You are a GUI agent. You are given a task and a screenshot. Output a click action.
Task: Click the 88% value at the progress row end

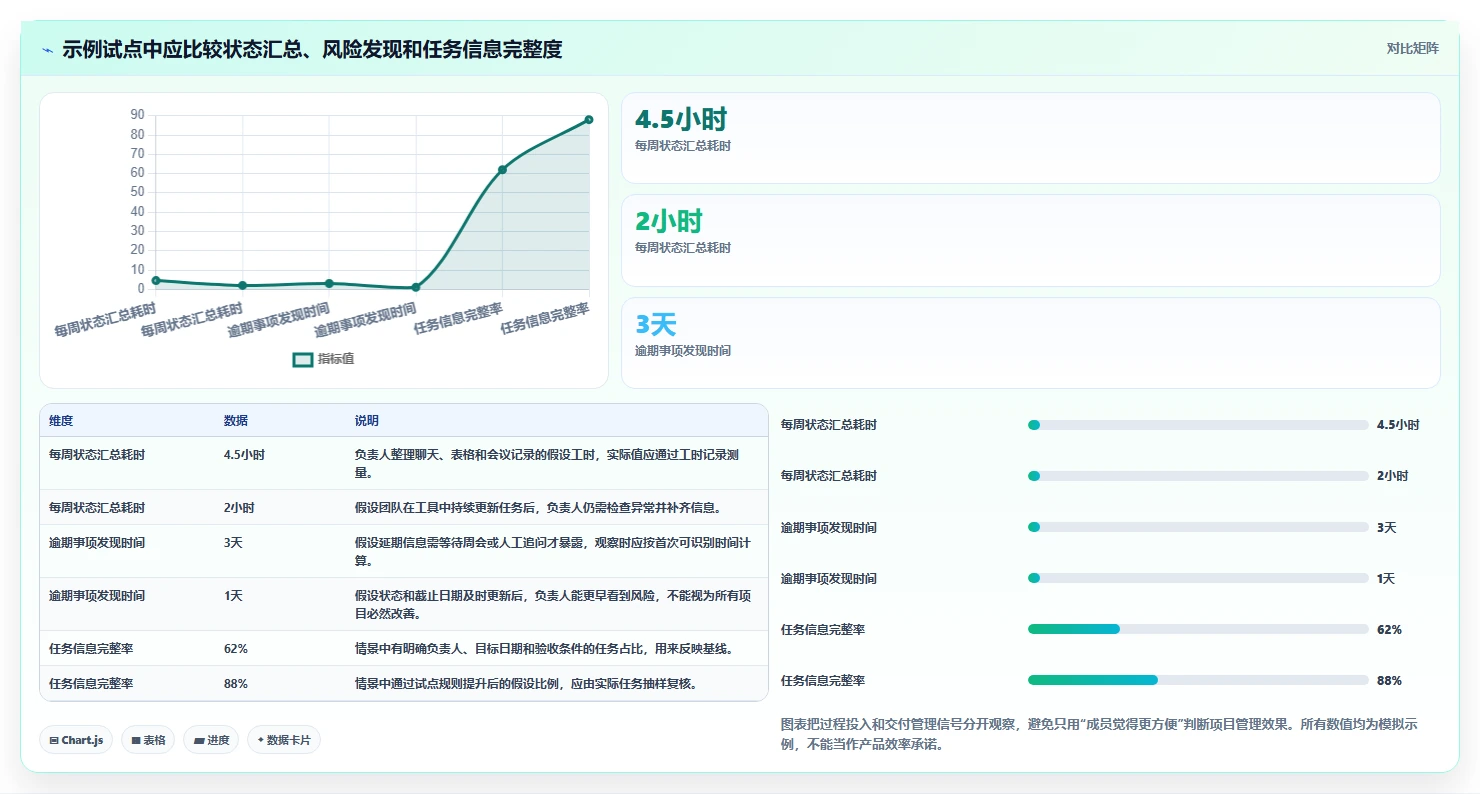(1389, 680)
